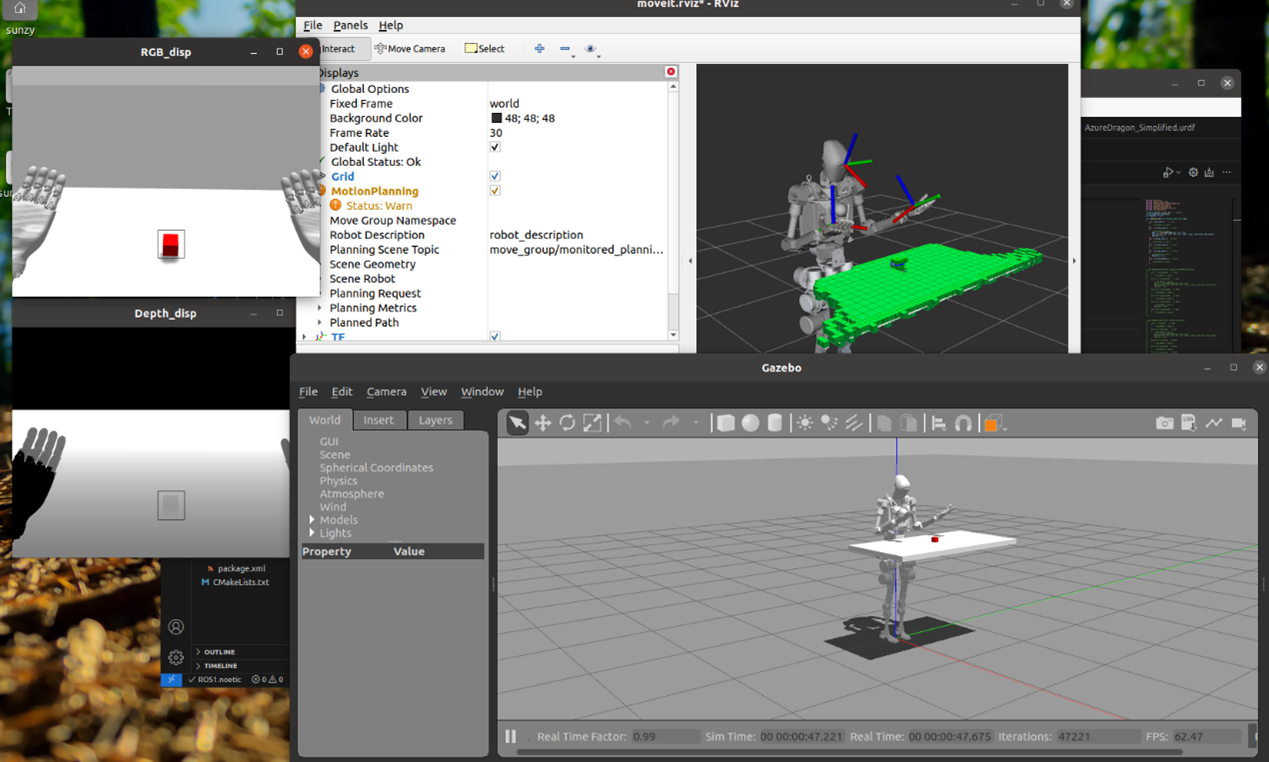Screen dimensions: 1269x762
Task: Open the Panels menu in RViz
Action: (350, 25)
